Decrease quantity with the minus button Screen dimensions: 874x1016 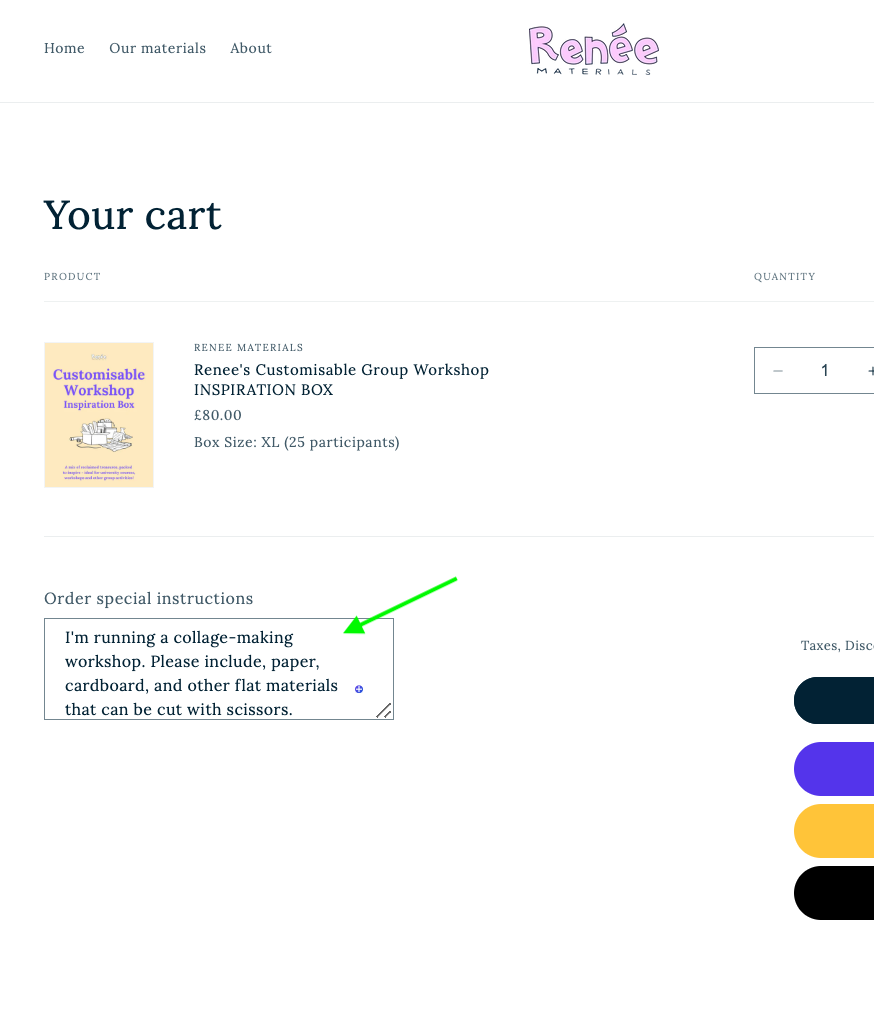tap(778, 371)
